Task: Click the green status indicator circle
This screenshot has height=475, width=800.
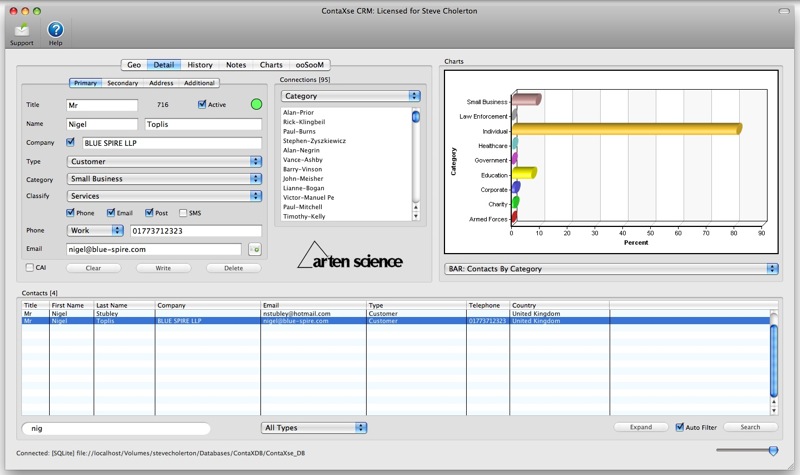Action: 256,104
